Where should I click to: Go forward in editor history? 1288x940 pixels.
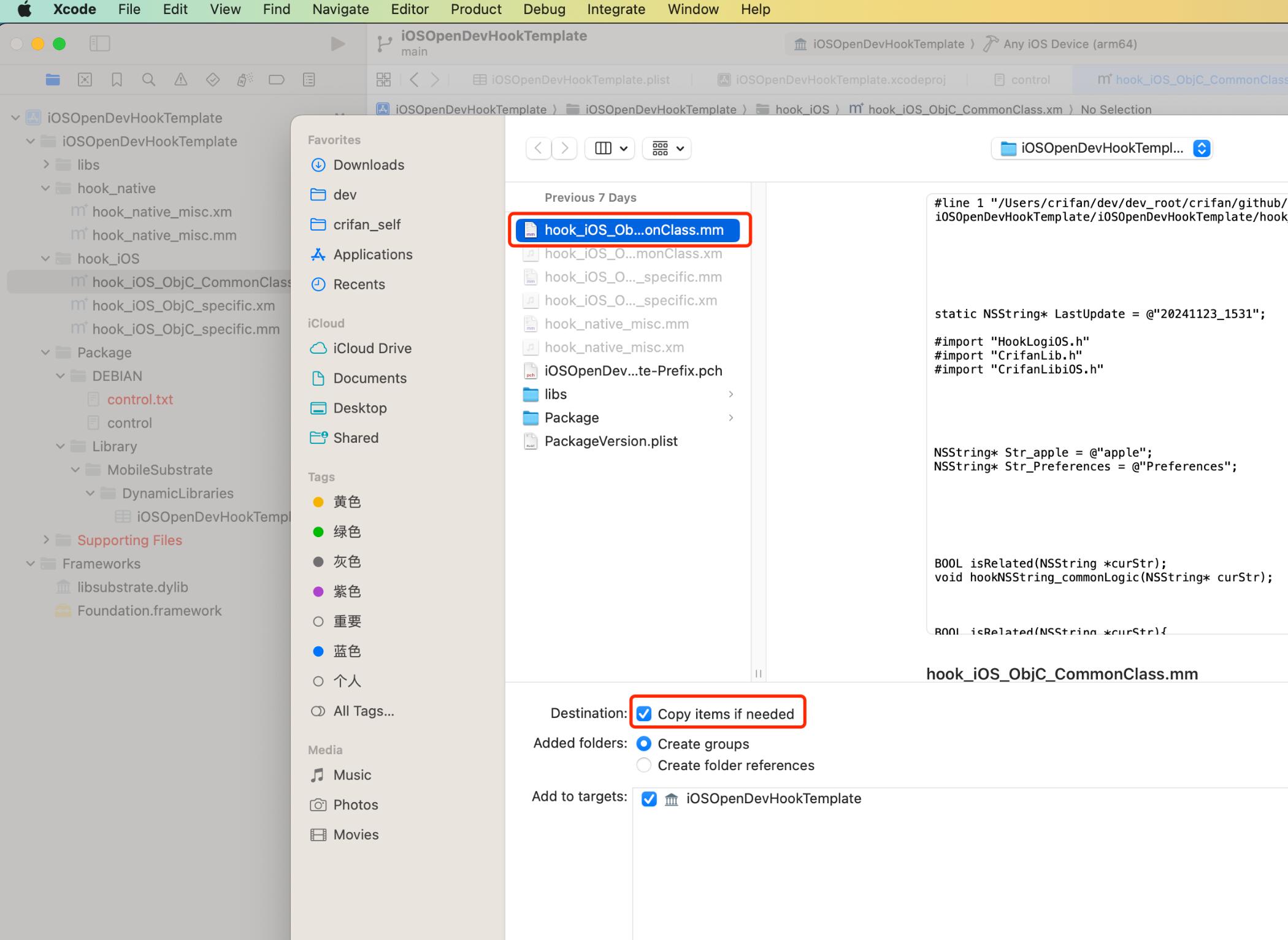[435, 80]
